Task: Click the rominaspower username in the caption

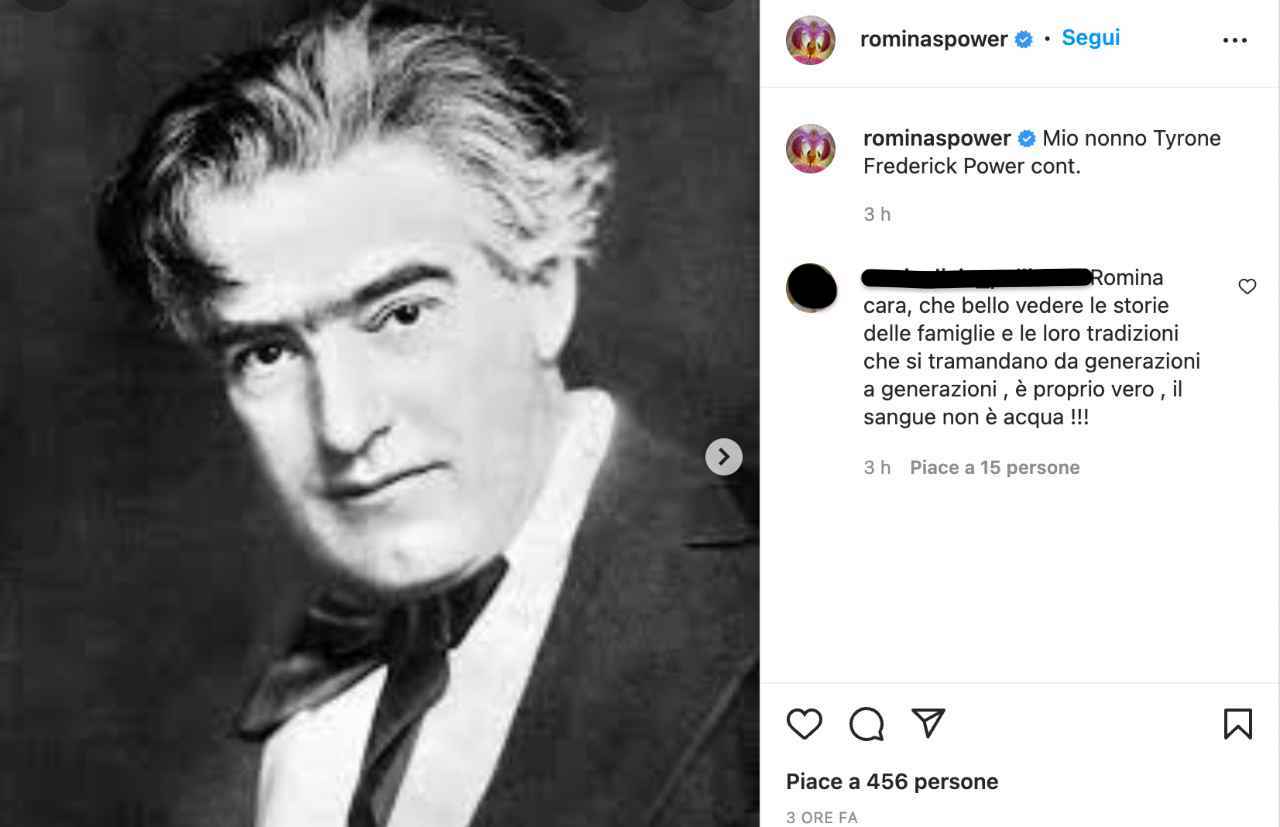Action: pos(936,138)
